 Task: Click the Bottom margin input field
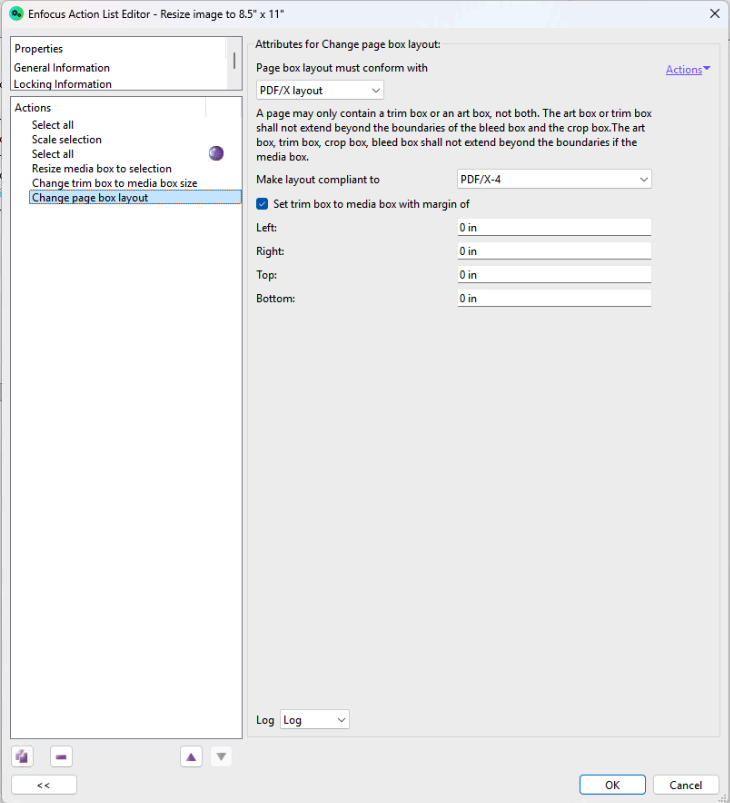(554, 298)
